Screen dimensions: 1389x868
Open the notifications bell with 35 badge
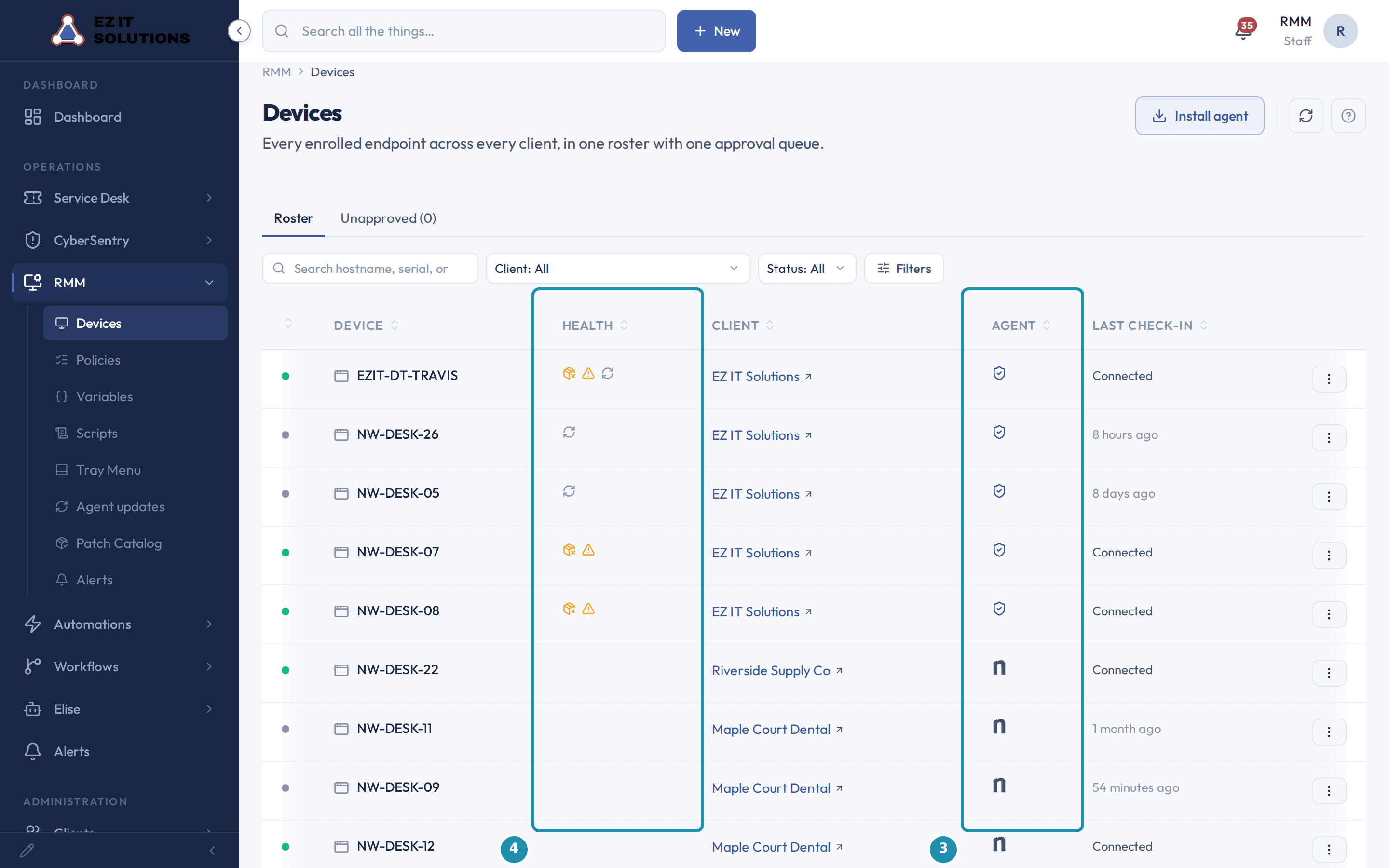(1244, 30)
